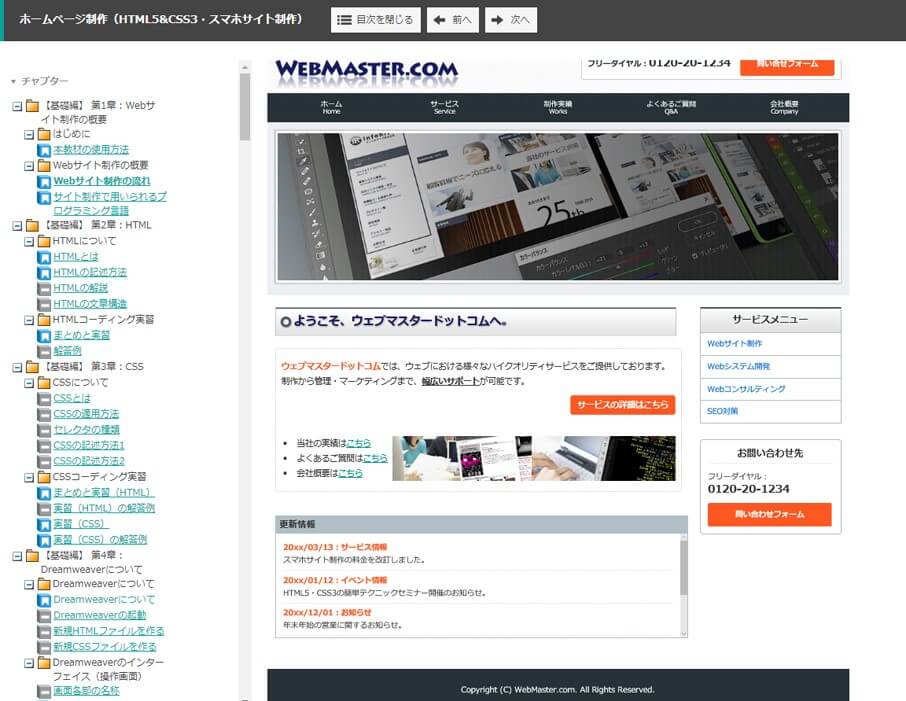The width and height of the screenshot is (906, 701).
Task: Click bookmark icon beside 実習（CSS）
Action: (x=44, y=524)
